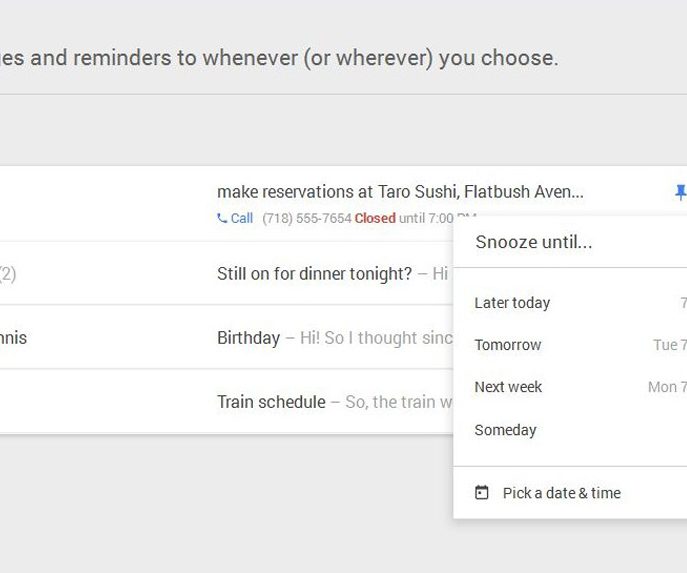Click the calendar icon in the snooze menu
The image size is (687, 573).
click(482, 493)
